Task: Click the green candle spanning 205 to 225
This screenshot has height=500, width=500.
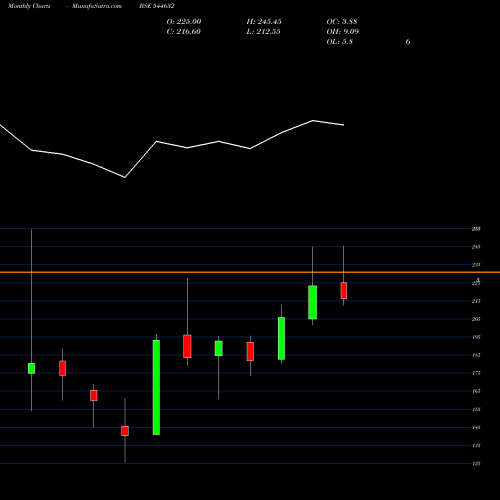Action: point(312,302)
